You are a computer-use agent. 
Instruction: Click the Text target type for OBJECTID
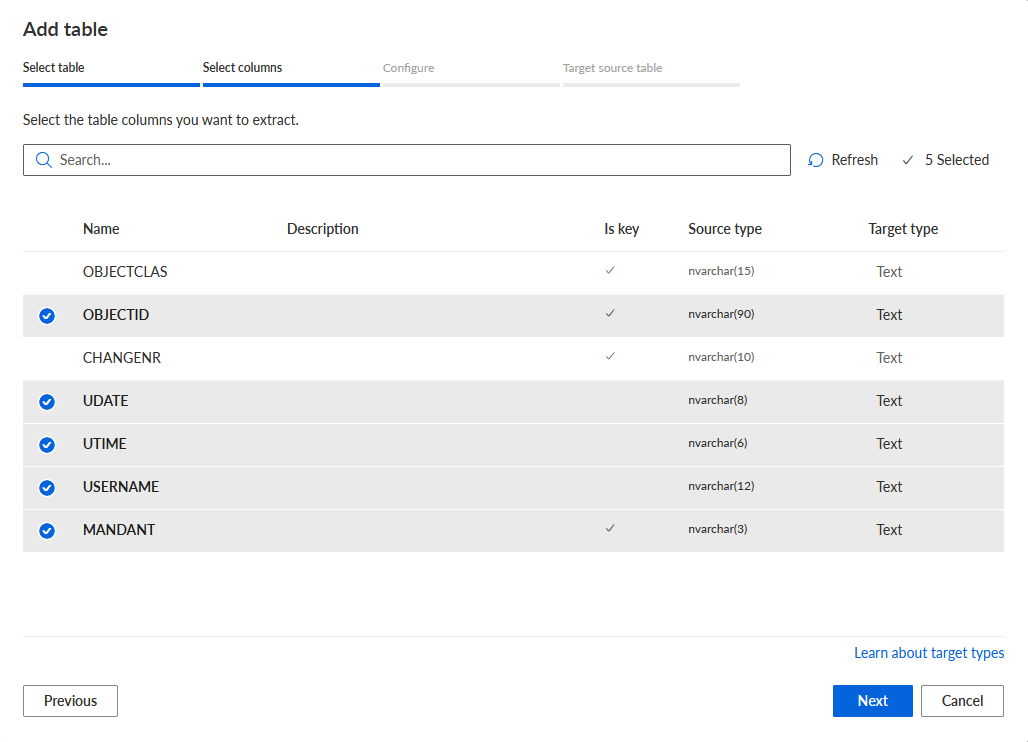889,315
